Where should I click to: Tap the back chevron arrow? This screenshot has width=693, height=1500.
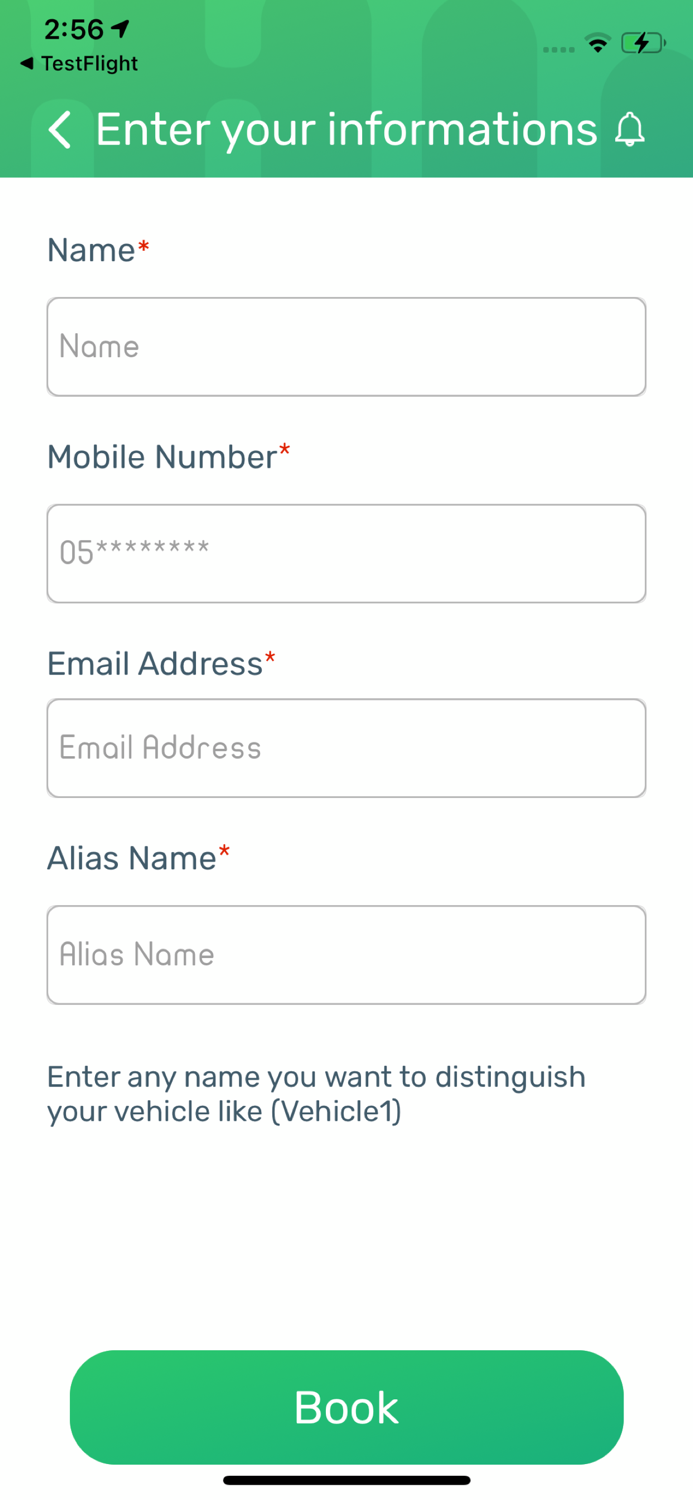click(x=59, y=130)
